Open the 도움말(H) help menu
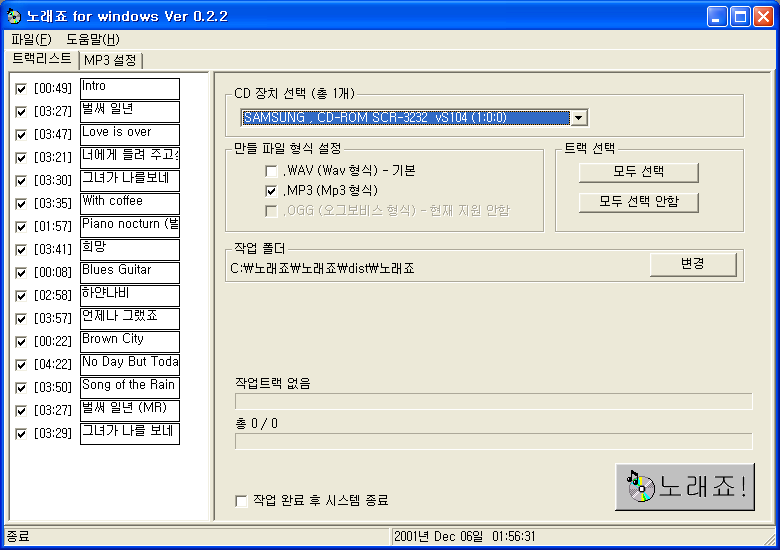Screen dimensions: 780x550 click(x=92, y=40)
